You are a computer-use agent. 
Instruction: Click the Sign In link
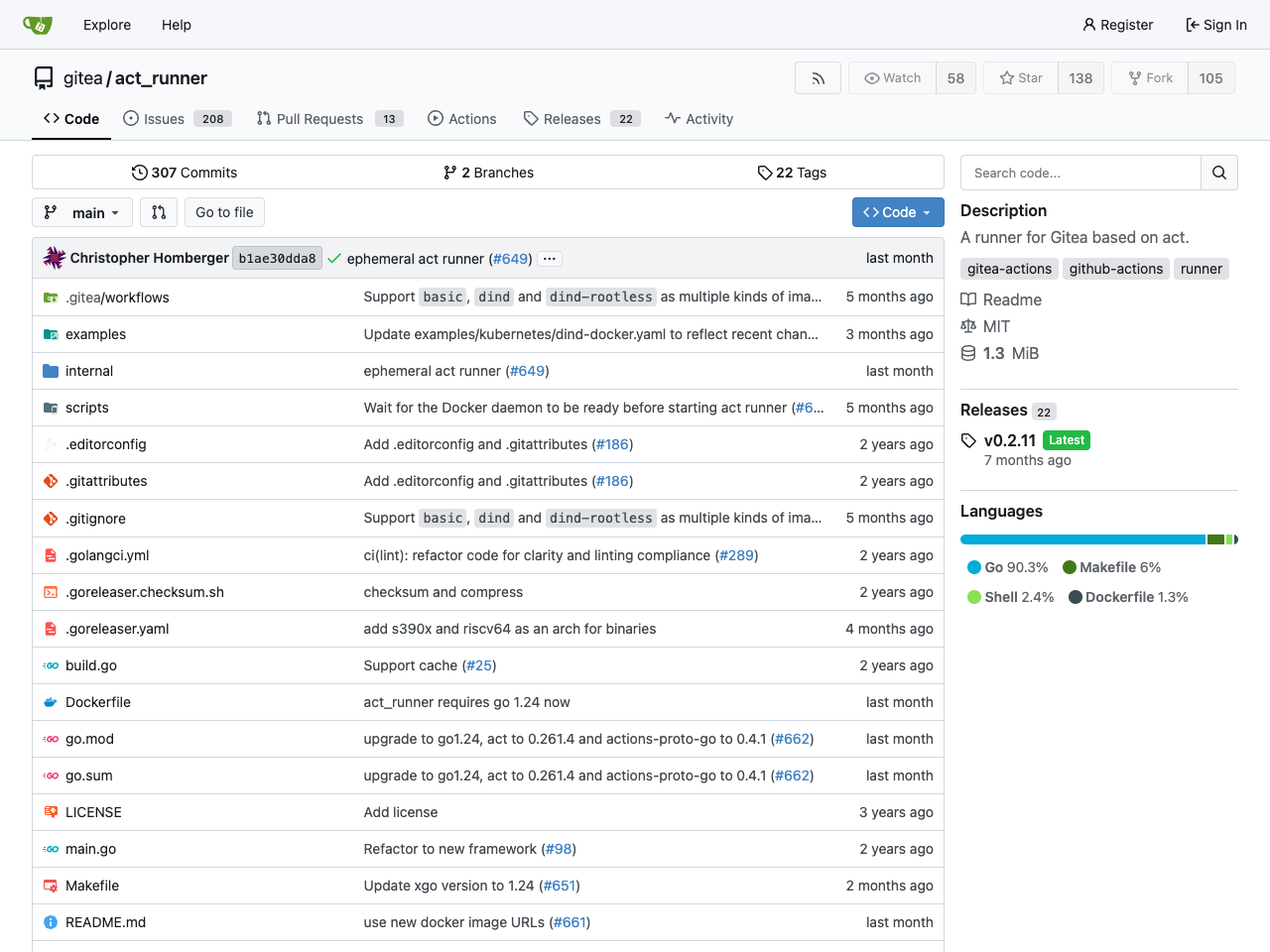pos(1216,25)
